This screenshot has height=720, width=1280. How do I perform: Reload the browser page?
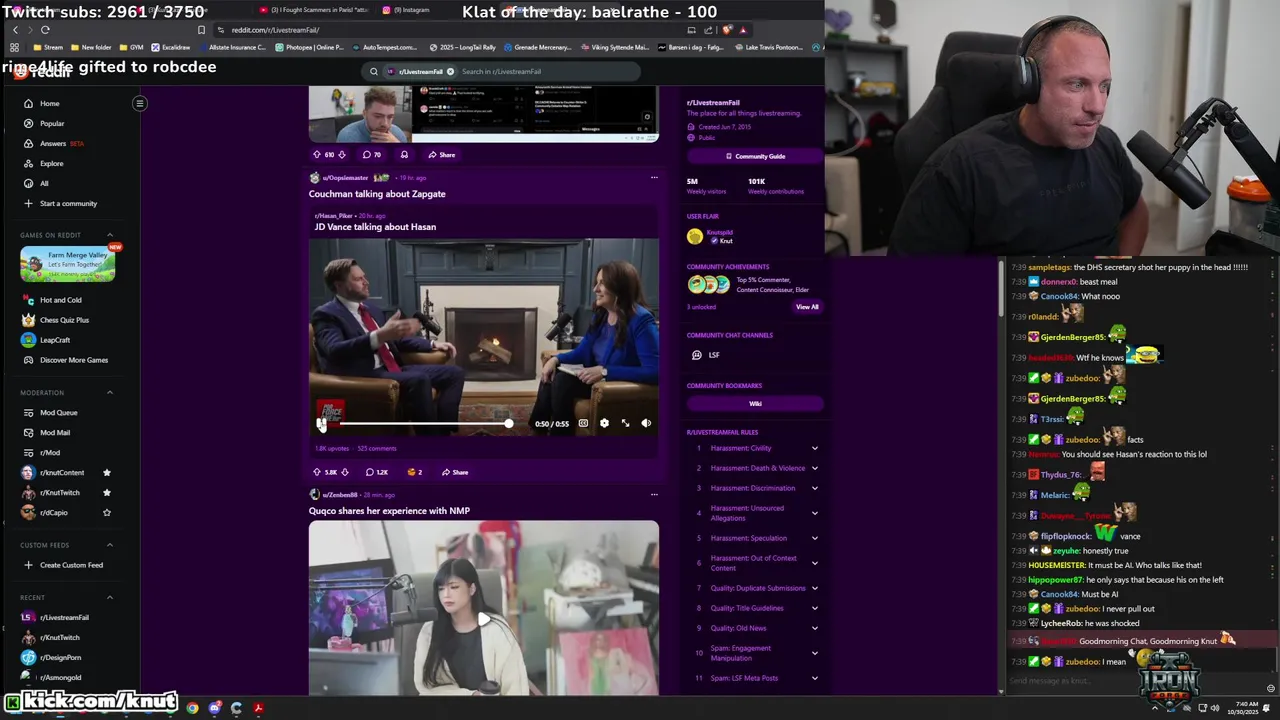(45, 30)
